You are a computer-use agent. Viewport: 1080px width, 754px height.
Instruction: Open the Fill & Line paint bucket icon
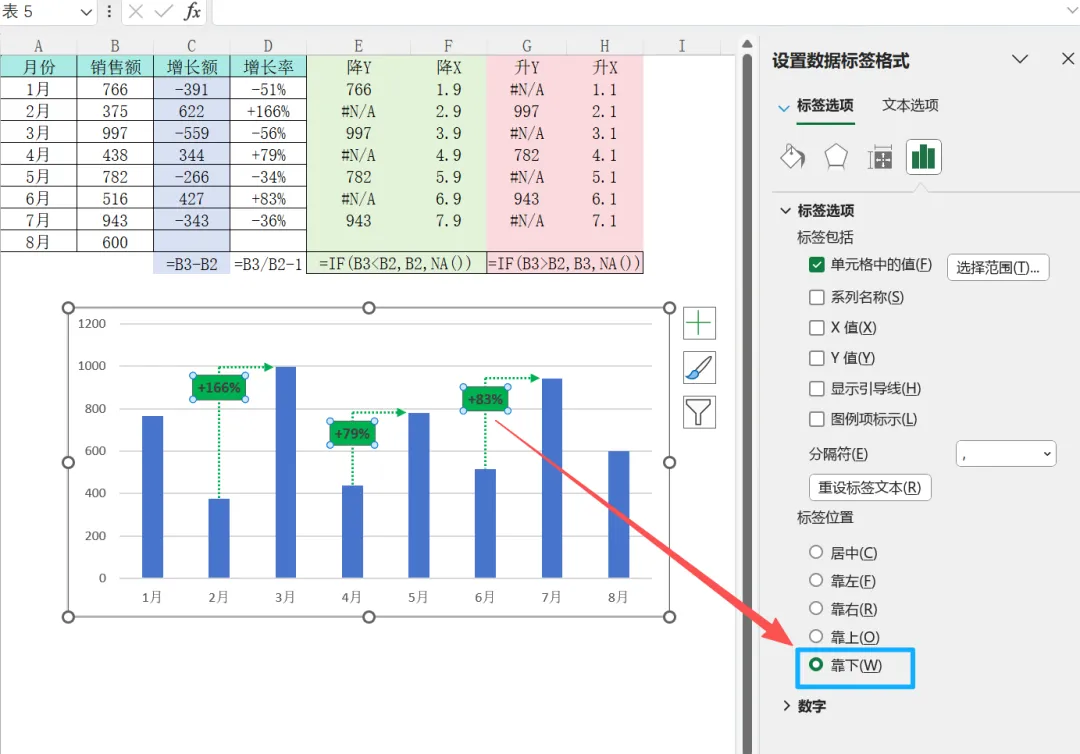(x=792, y=157)
